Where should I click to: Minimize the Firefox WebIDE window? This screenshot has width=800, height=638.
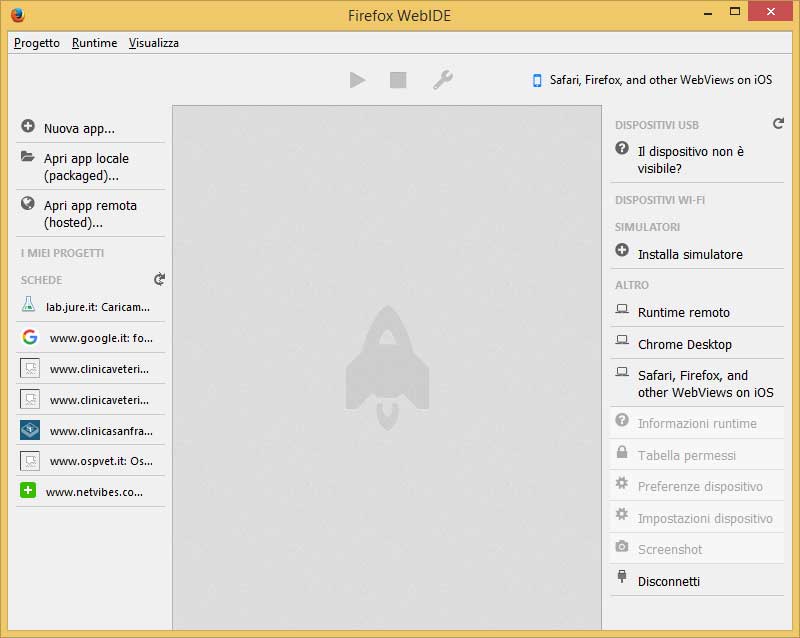pos(708,12)
